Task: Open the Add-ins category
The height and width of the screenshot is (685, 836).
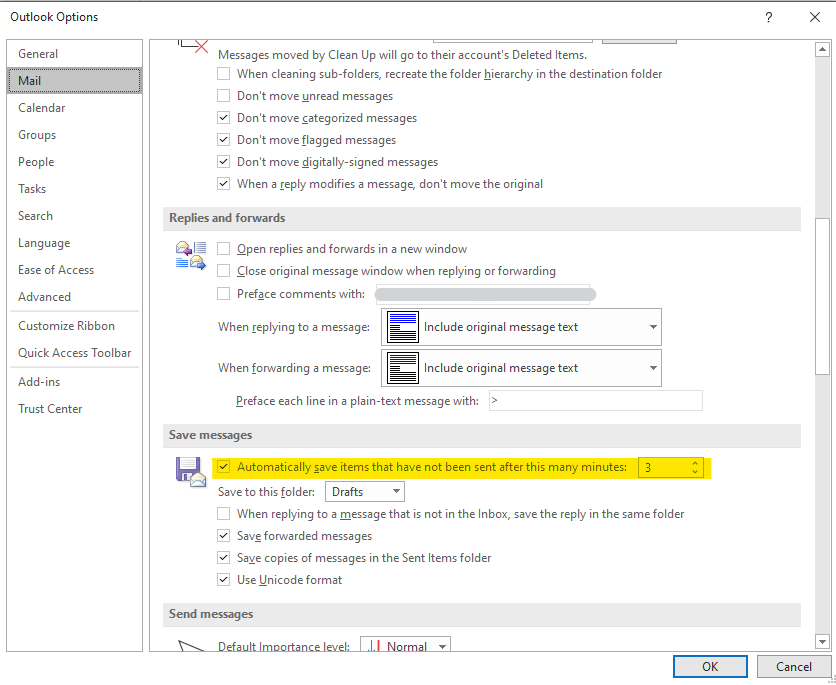Action: tap(75, 382)
